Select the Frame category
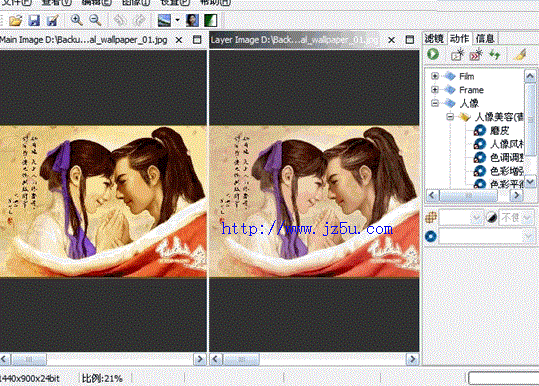 pyautogui.click(x=471, y=90)
